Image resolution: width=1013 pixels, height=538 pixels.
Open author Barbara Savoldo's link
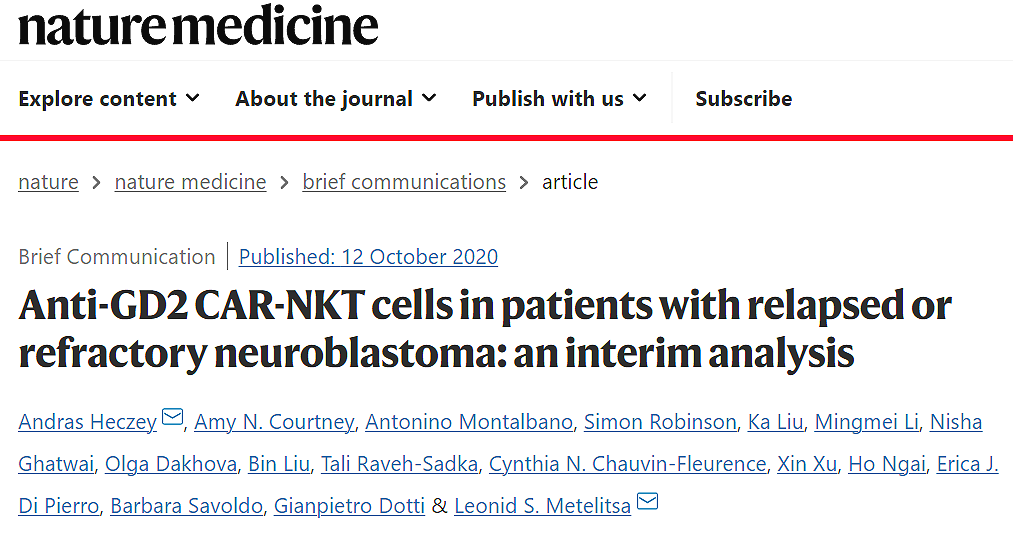click(187, 506)
